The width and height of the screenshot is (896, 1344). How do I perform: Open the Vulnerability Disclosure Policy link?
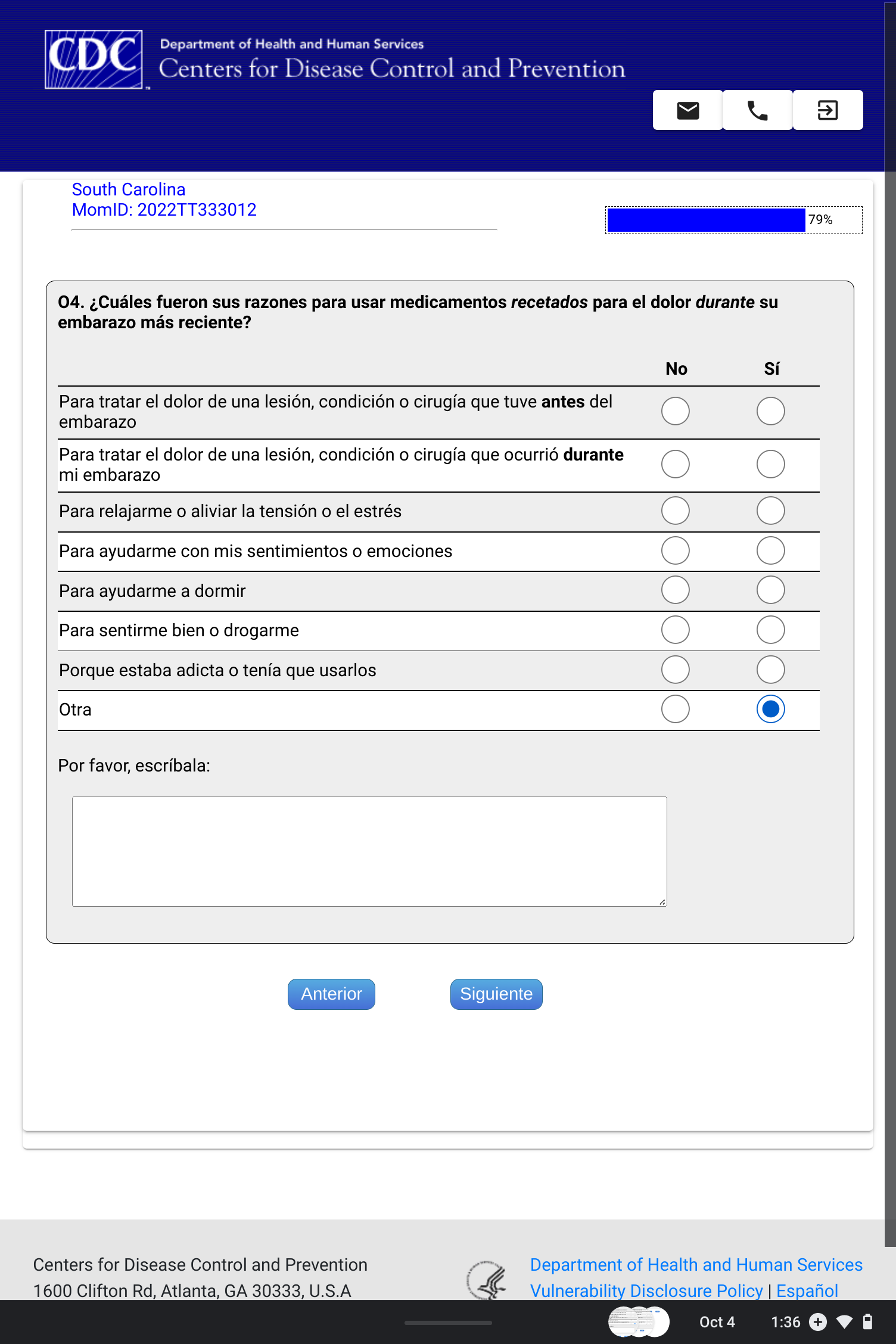click(646, 1290)
